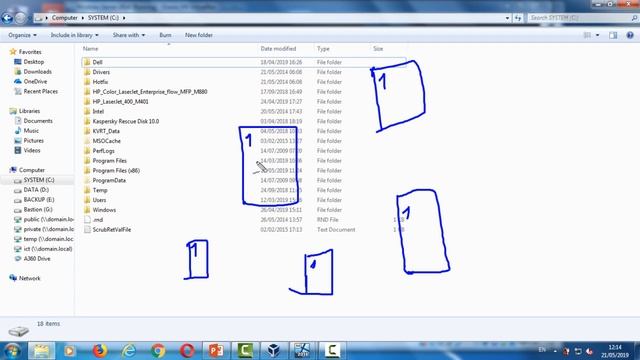Open Internet Explorer from the taskbar
Image resolution: width=640 pixels, height=360 pixels.
tap(129, 351)
